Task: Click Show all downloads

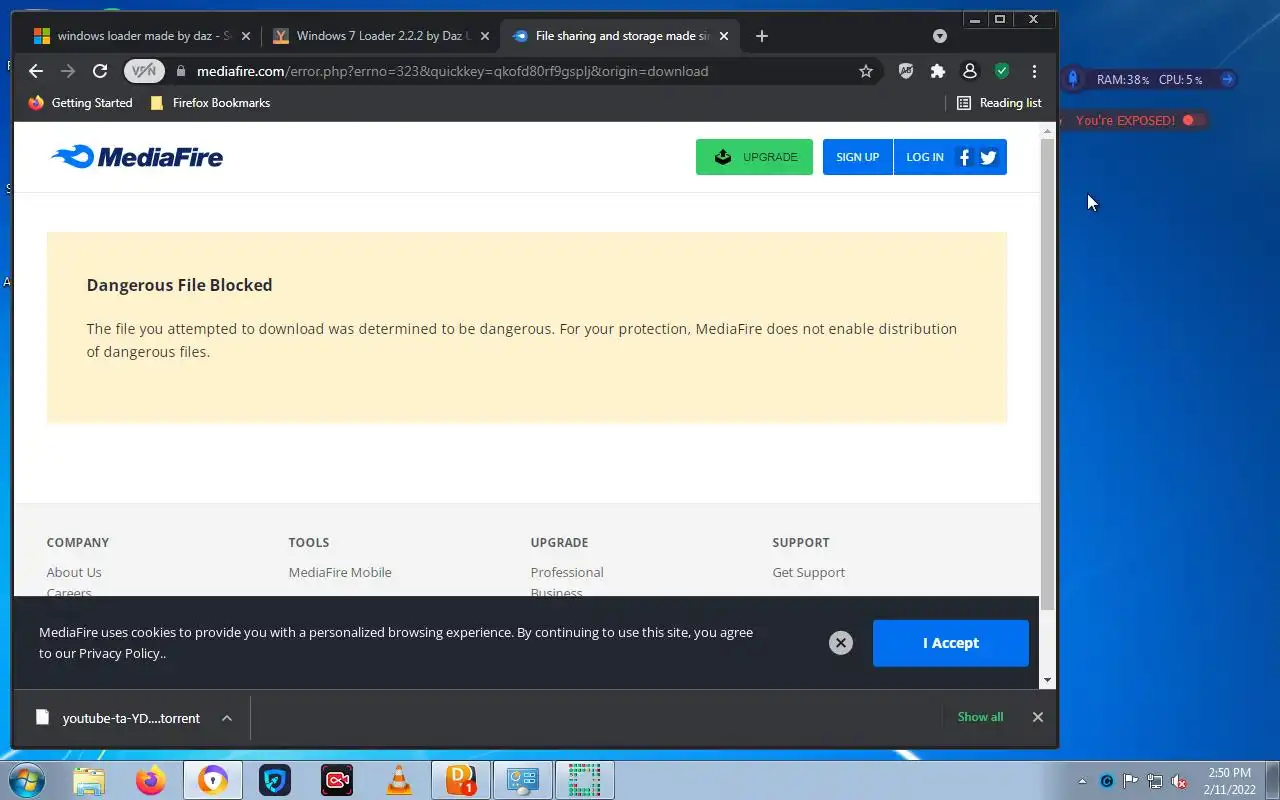Action: [x=980, y=717]
